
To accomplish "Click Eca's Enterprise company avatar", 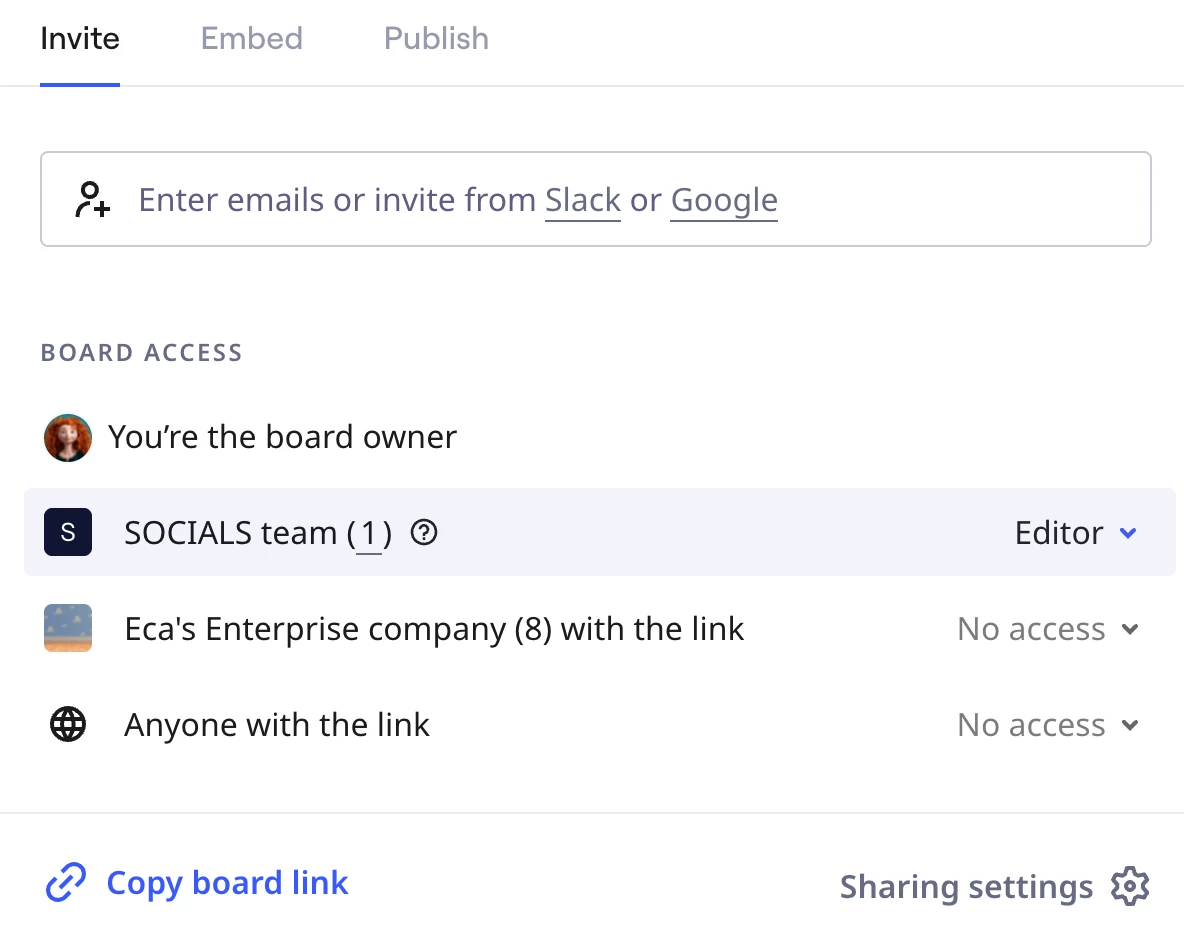I will click(x=68, y=628).
